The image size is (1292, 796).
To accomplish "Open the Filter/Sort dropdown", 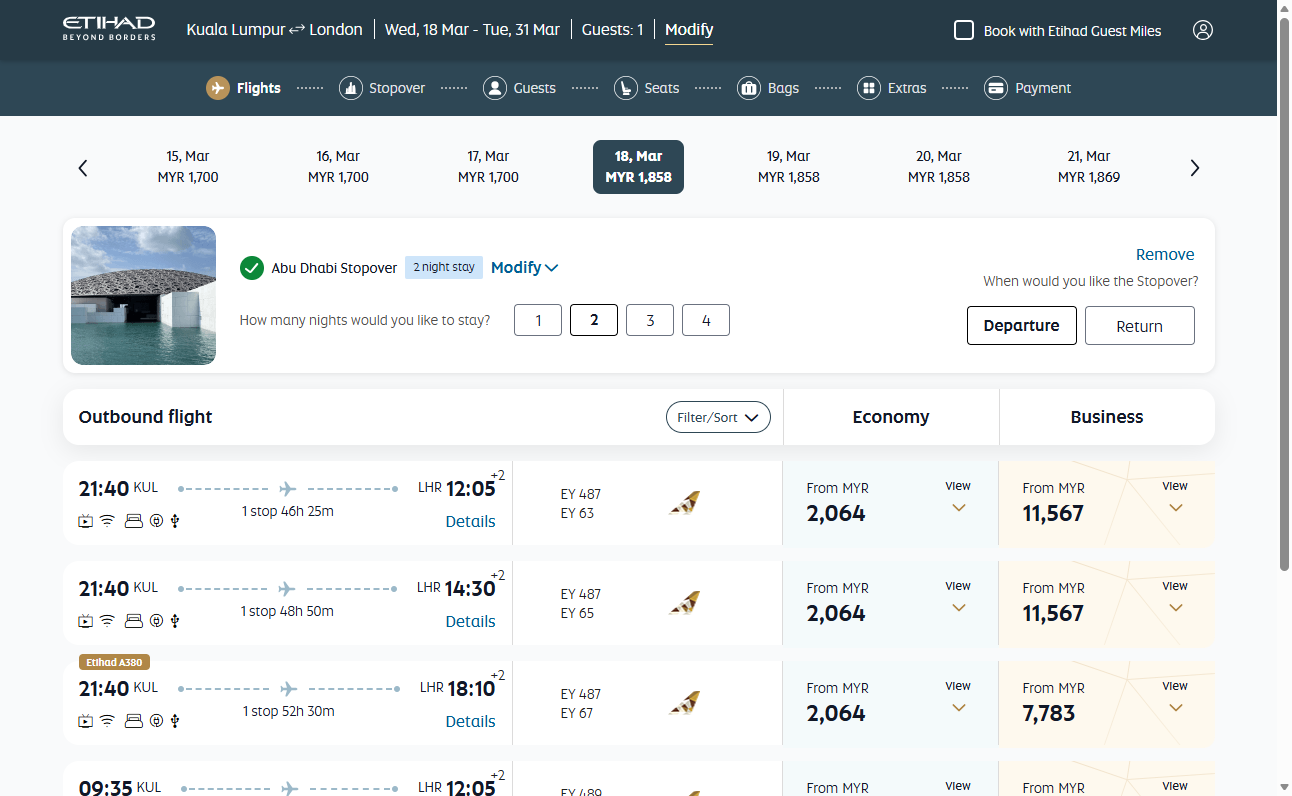I will pyautogui.click(x=718, y=416).
